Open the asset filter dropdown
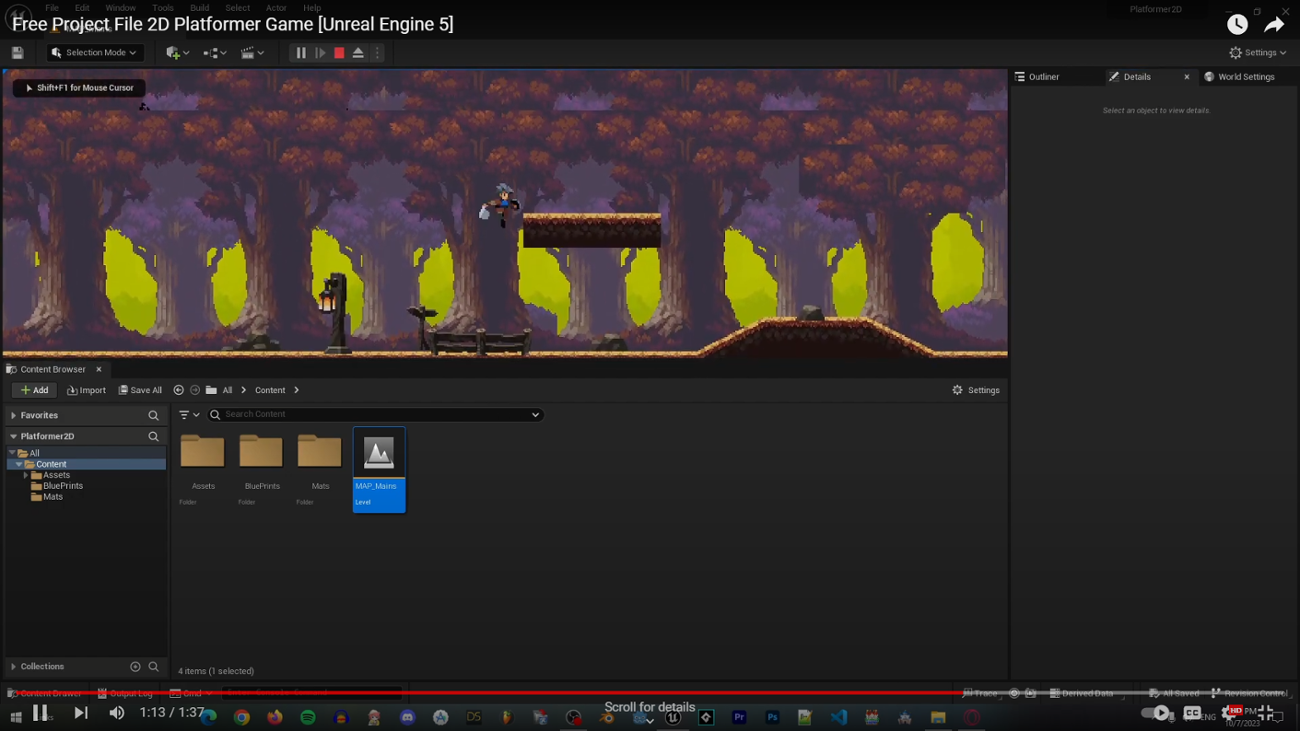Viewport: 1300px width, 731px height. [189, 414]
